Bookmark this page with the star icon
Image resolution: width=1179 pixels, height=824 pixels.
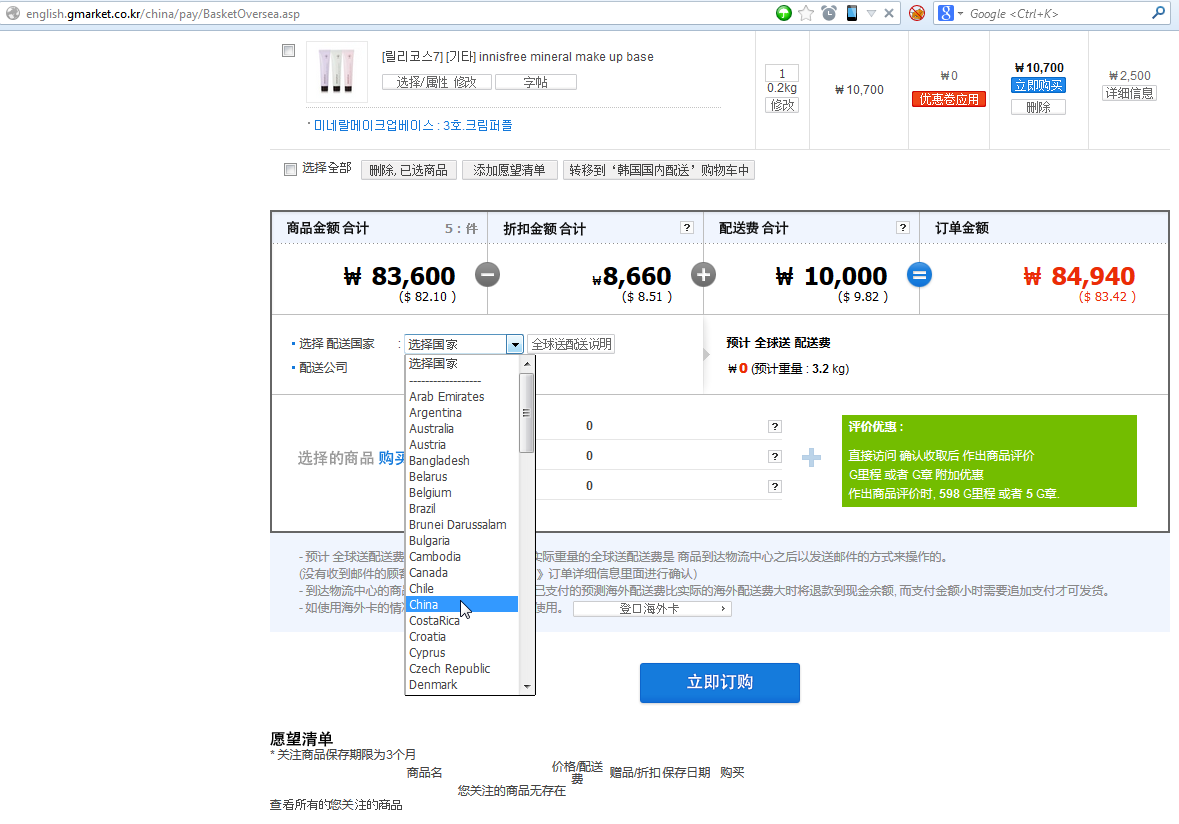pos(806,13)
